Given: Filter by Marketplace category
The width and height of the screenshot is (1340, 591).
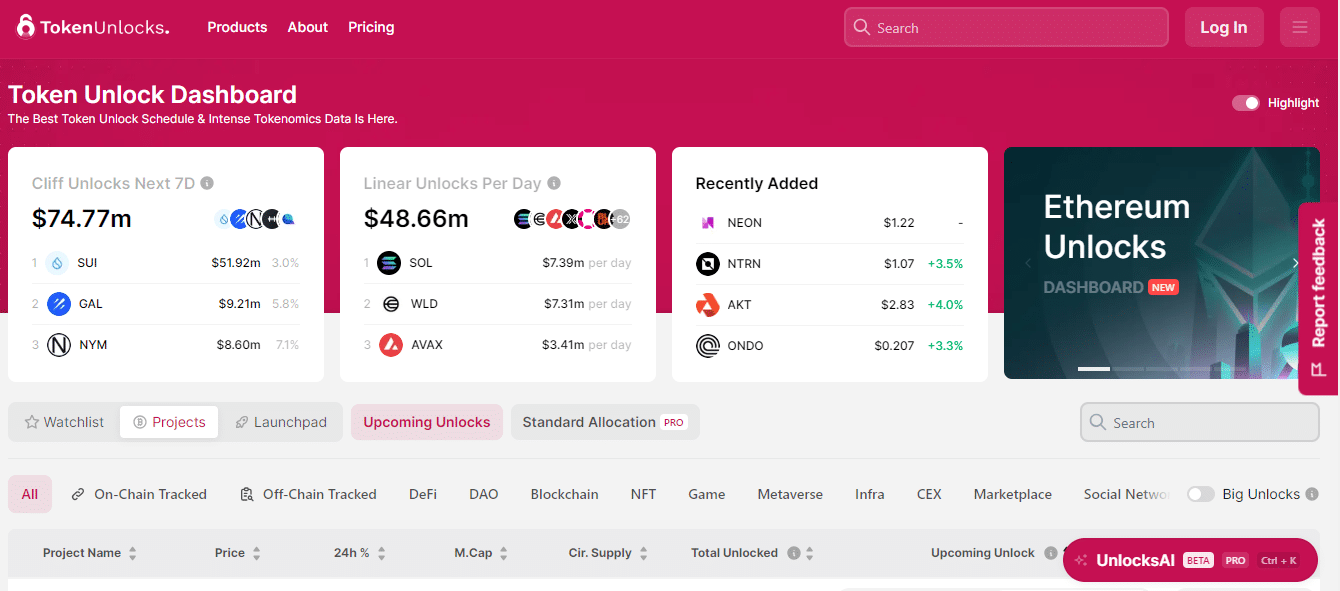Looking at the screenshot, I should coord(1013,494).
